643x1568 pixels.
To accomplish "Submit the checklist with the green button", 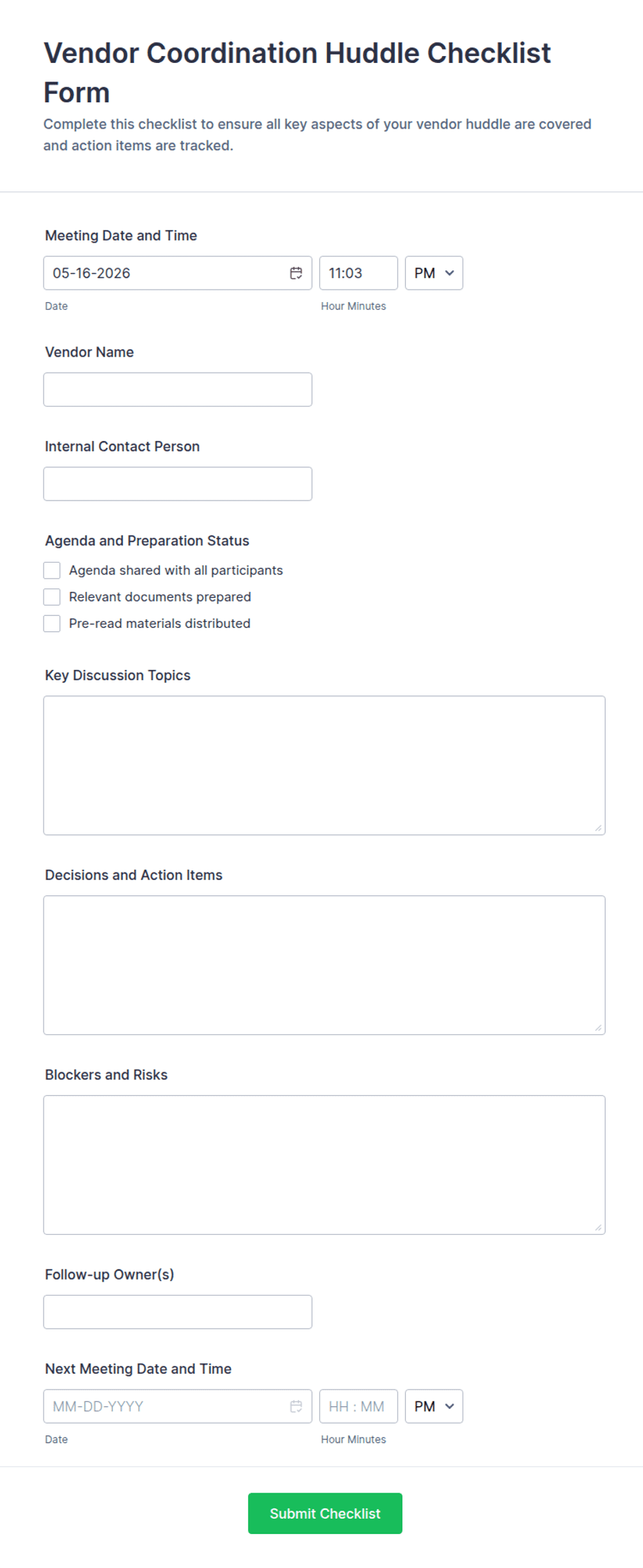I will tap(325, 1513).
